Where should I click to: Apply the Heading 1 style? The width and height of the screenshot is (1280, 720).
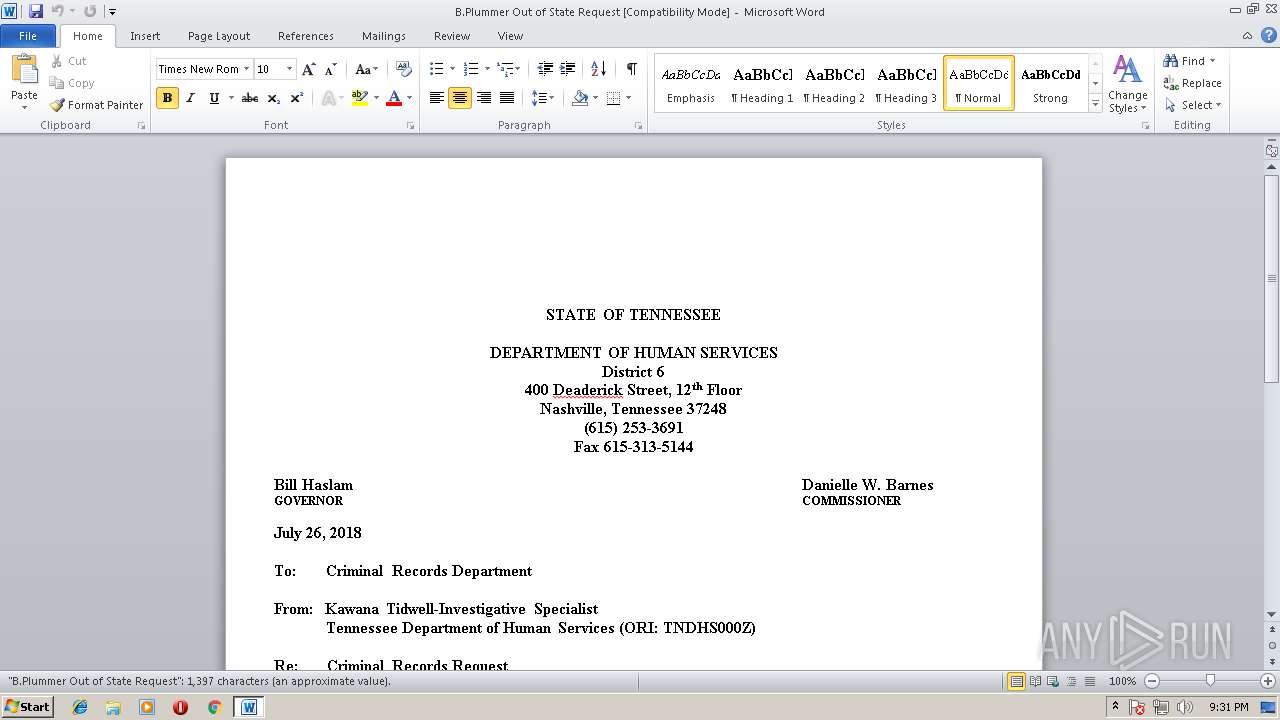click(x=762, y=83)
